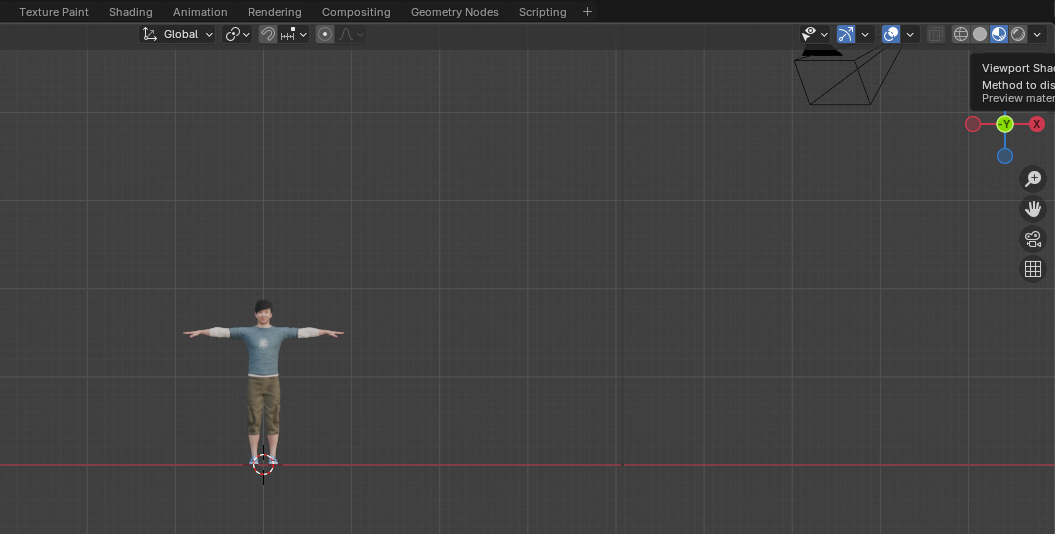Open the Shading workspace tab
Screen dimensions: 1055x534
click(131, 12)
